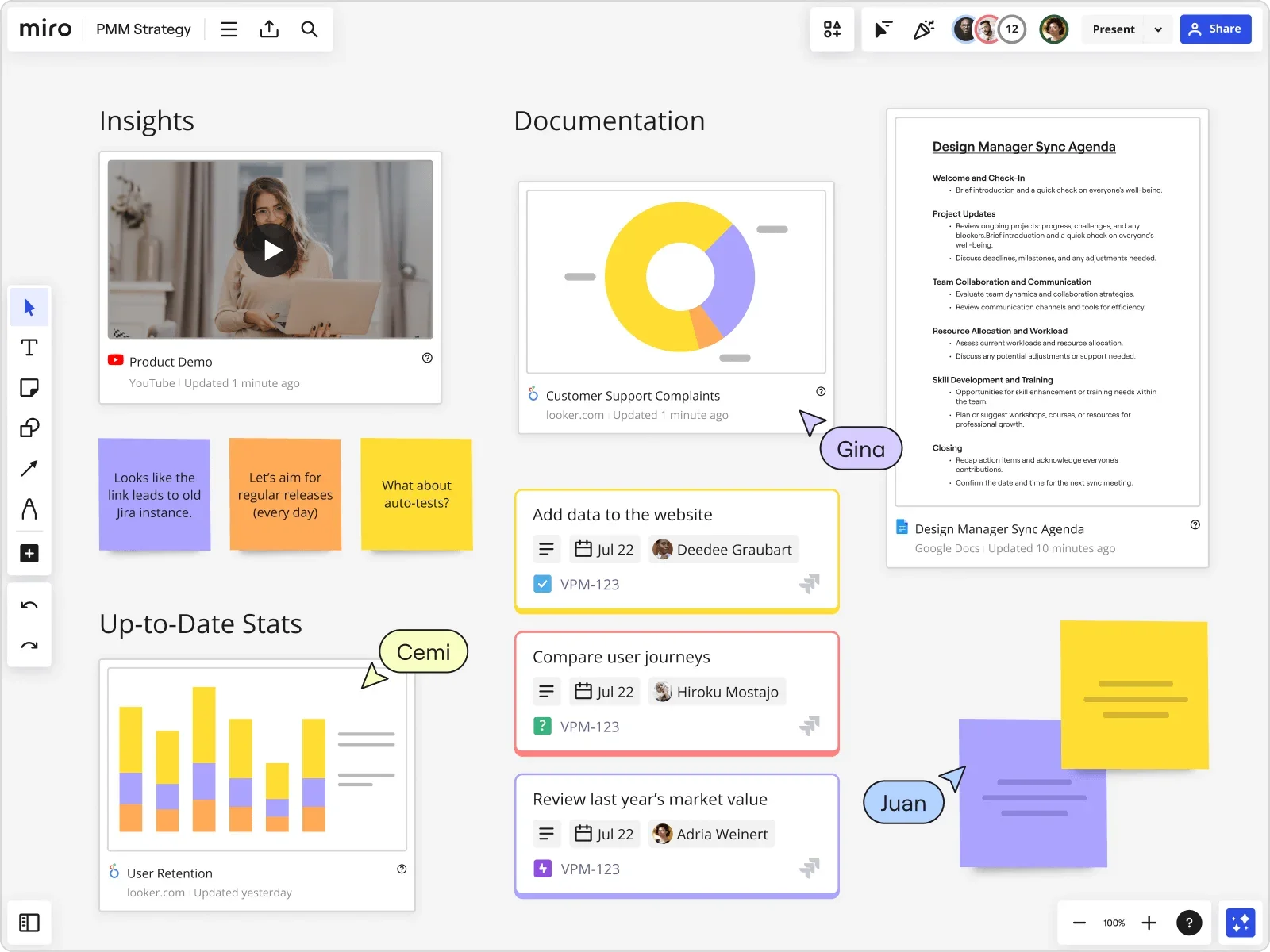The width and height of the screenshot is (1270, 952).
Task: Select the Connection line tool
Action: 29,468
